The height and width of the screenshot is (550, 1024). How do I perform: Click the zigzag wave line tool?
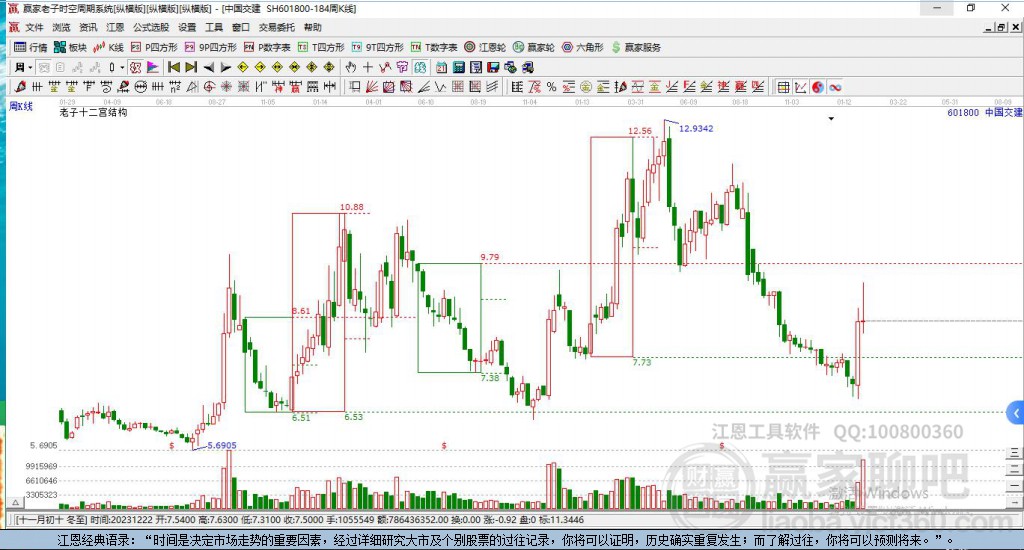pos(441,87)
